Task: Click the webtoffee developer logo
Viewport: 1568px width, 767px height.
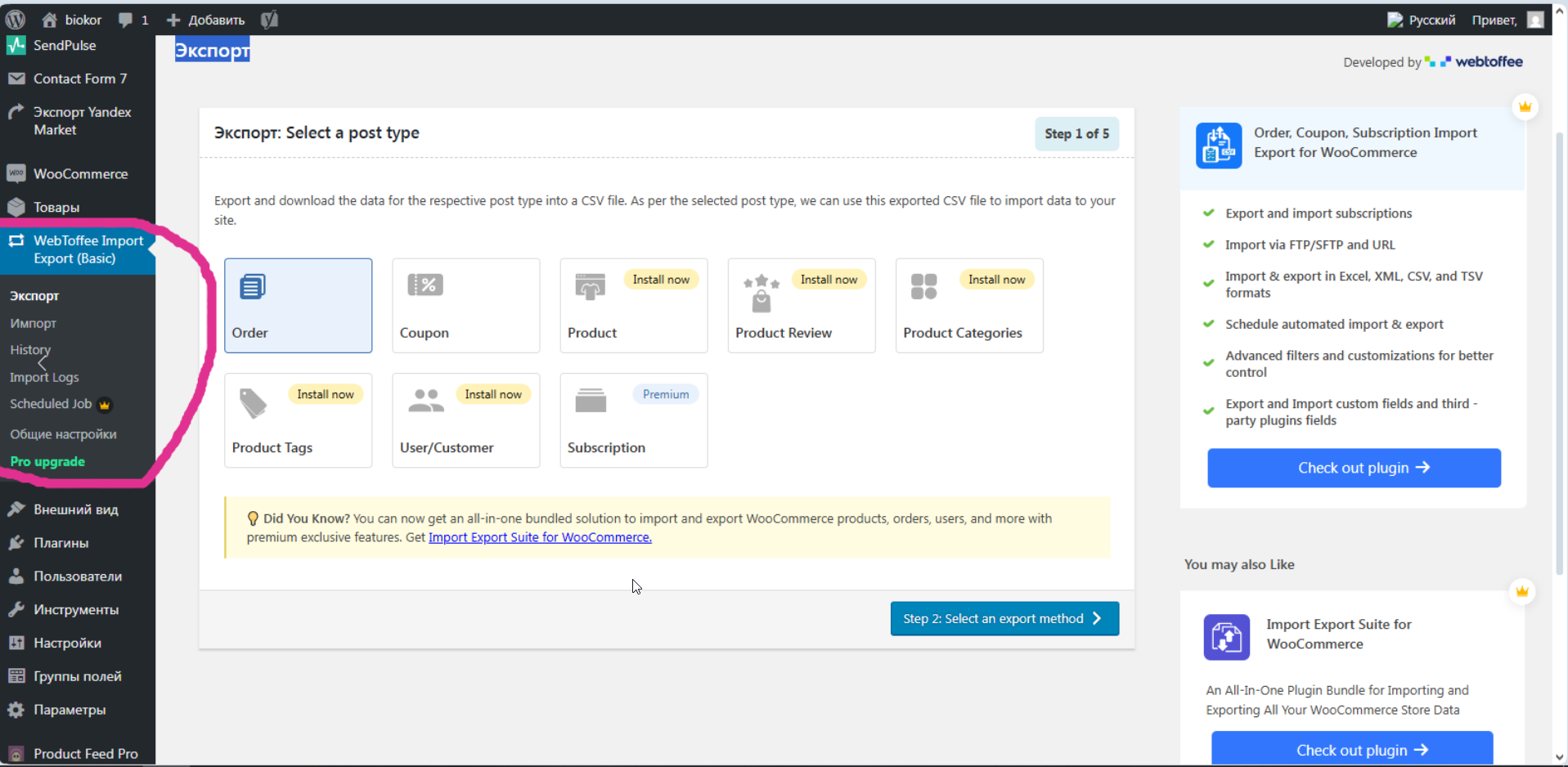Action: pyautogui.click(x=1474, y=61)
